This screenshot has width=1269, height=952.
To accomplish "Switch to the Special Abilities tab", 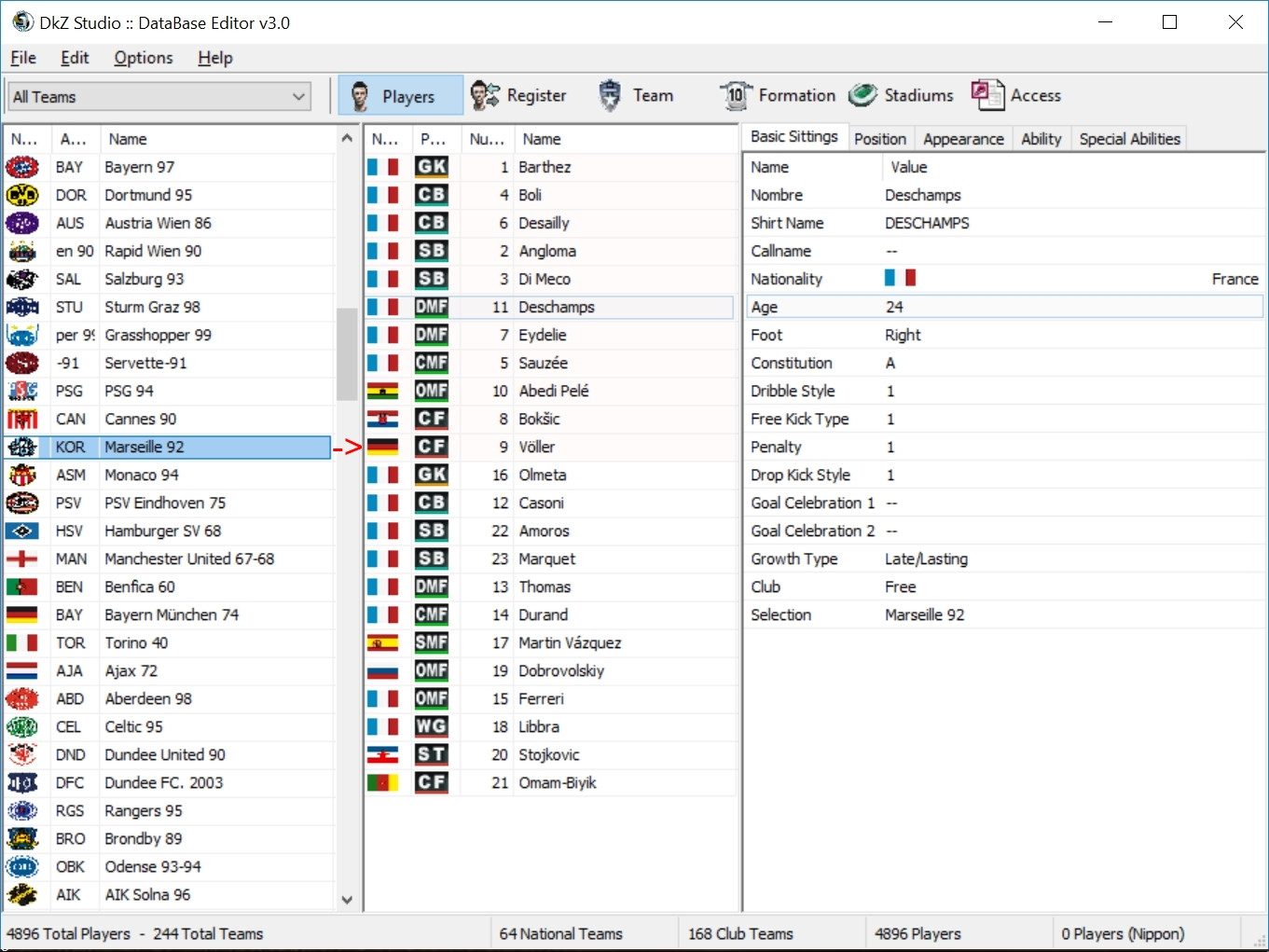I will 1130,139.
